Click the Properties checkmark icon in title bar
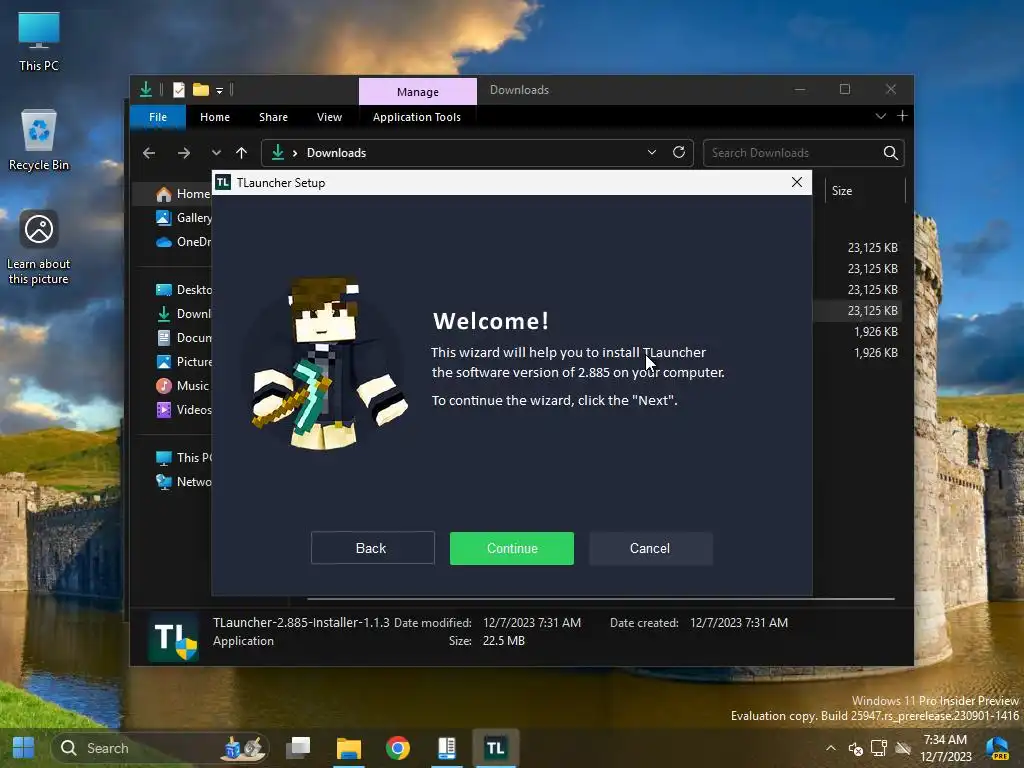Viewport: 1024px width, 768px height. tap(178, 89)
